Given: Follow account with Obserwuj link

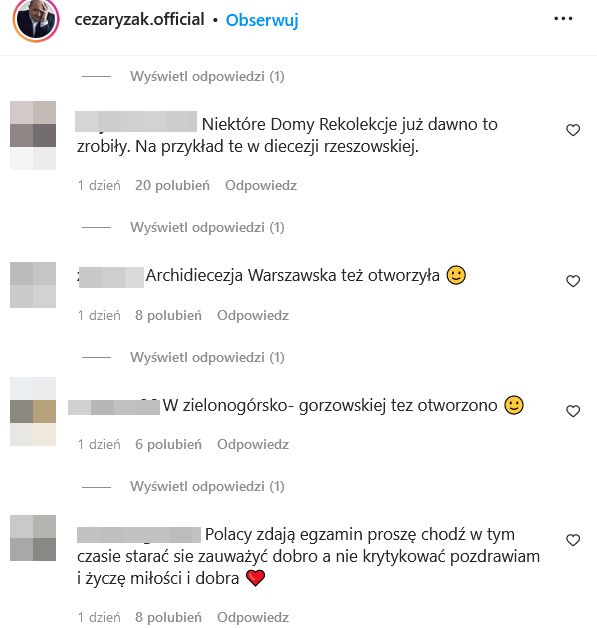Looking at the screenshot, I should (262, 20).
